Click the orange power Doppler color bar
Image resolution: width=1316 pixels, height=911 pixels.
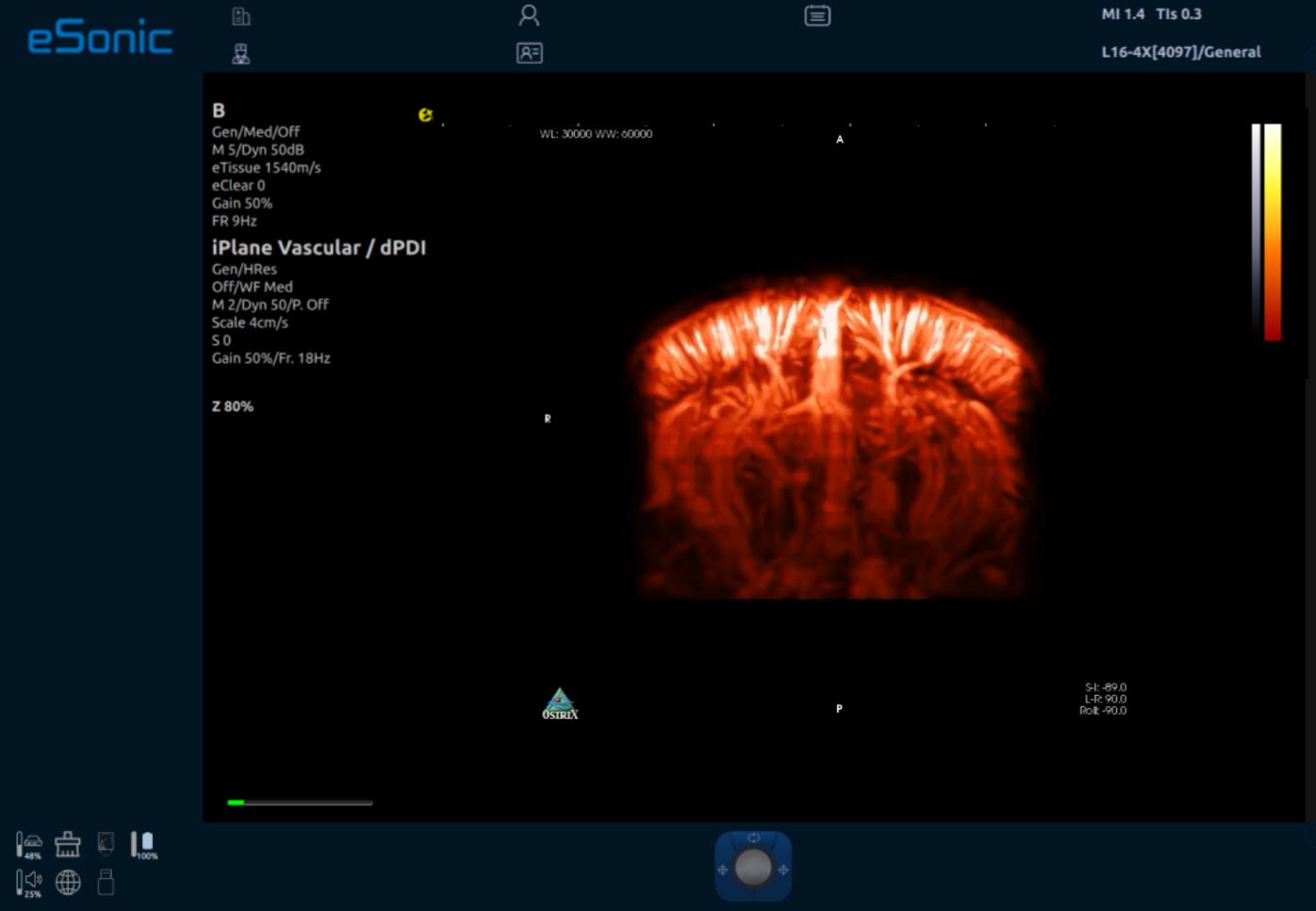pyautogui.click(x=1273, y=231)
